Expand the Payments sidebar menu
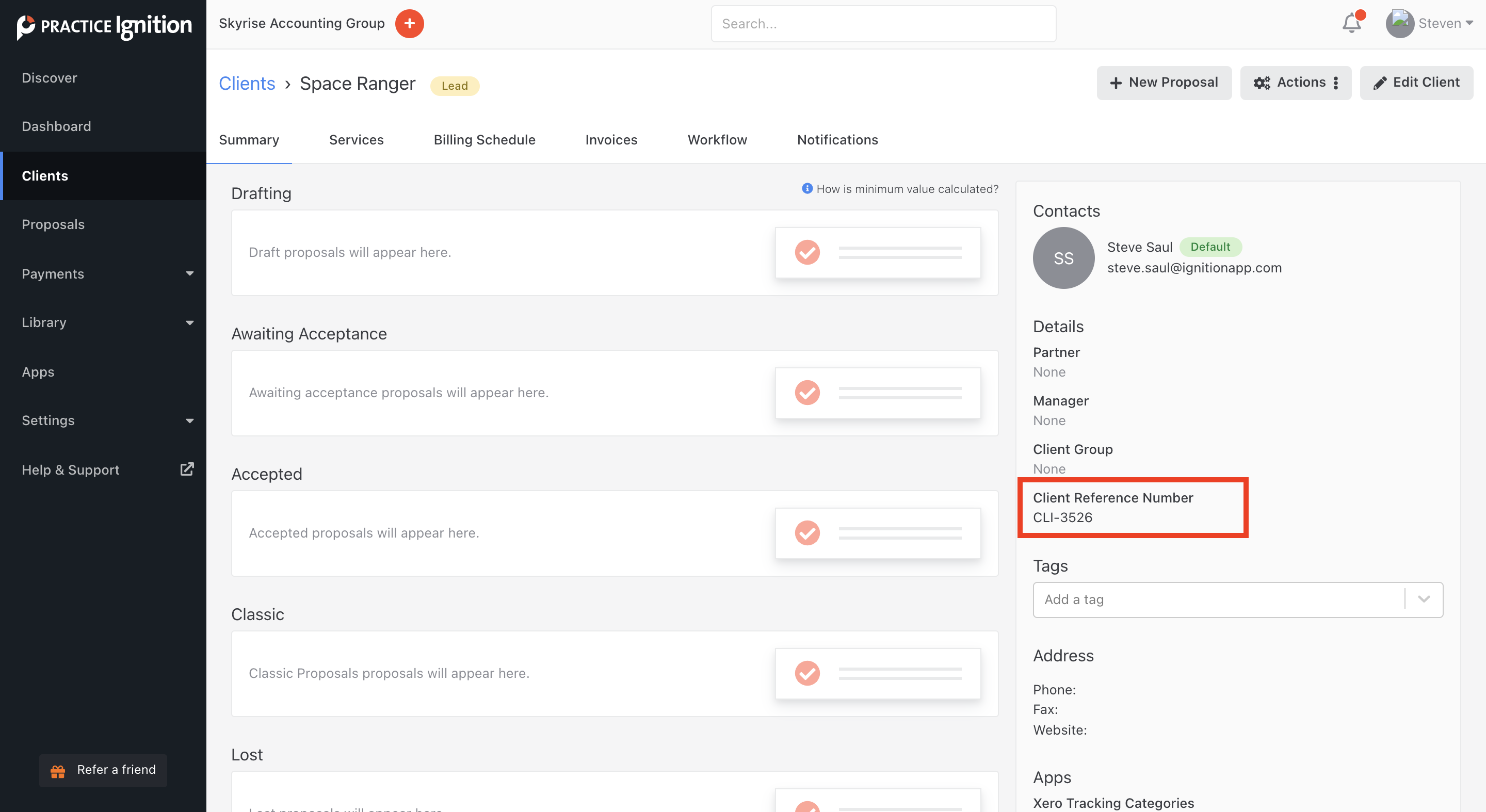This screenshot has width=1486, height=812. tap(189, 274)
